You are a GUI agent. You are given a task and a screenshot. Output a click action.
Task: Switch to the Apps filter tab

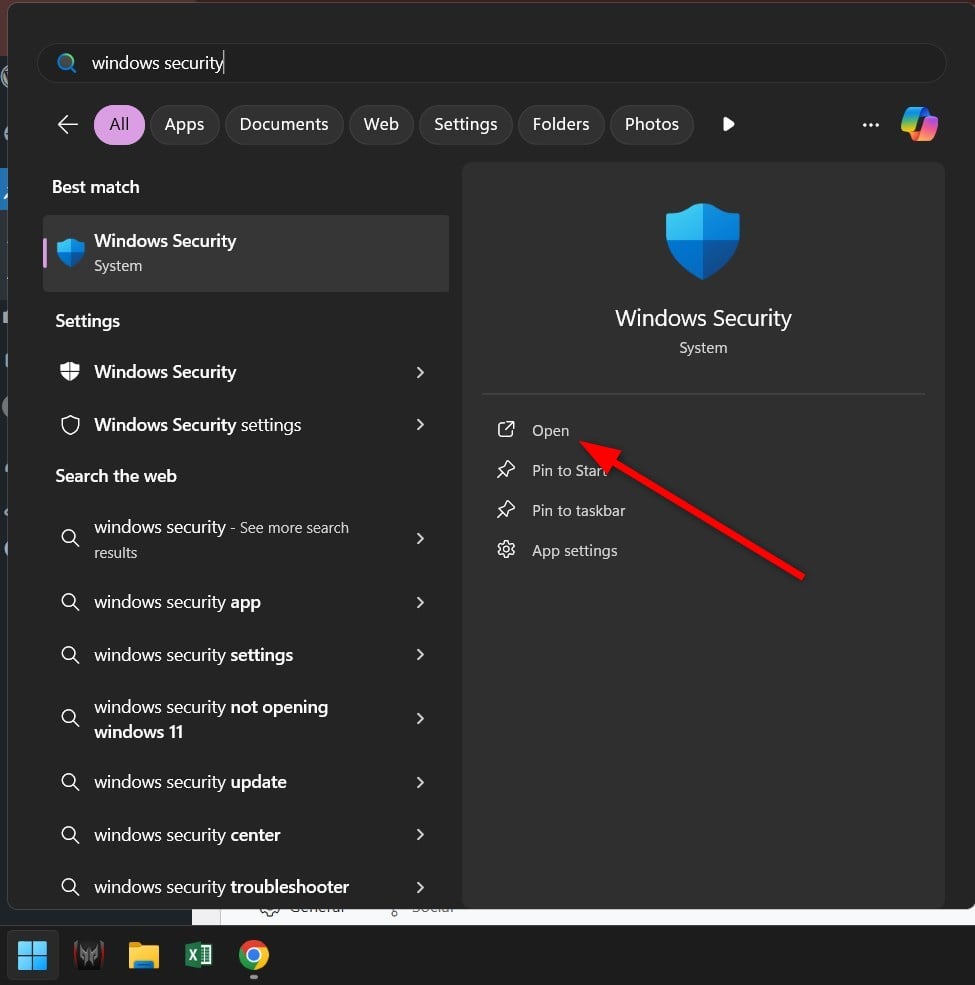click(x=184, y=124)
